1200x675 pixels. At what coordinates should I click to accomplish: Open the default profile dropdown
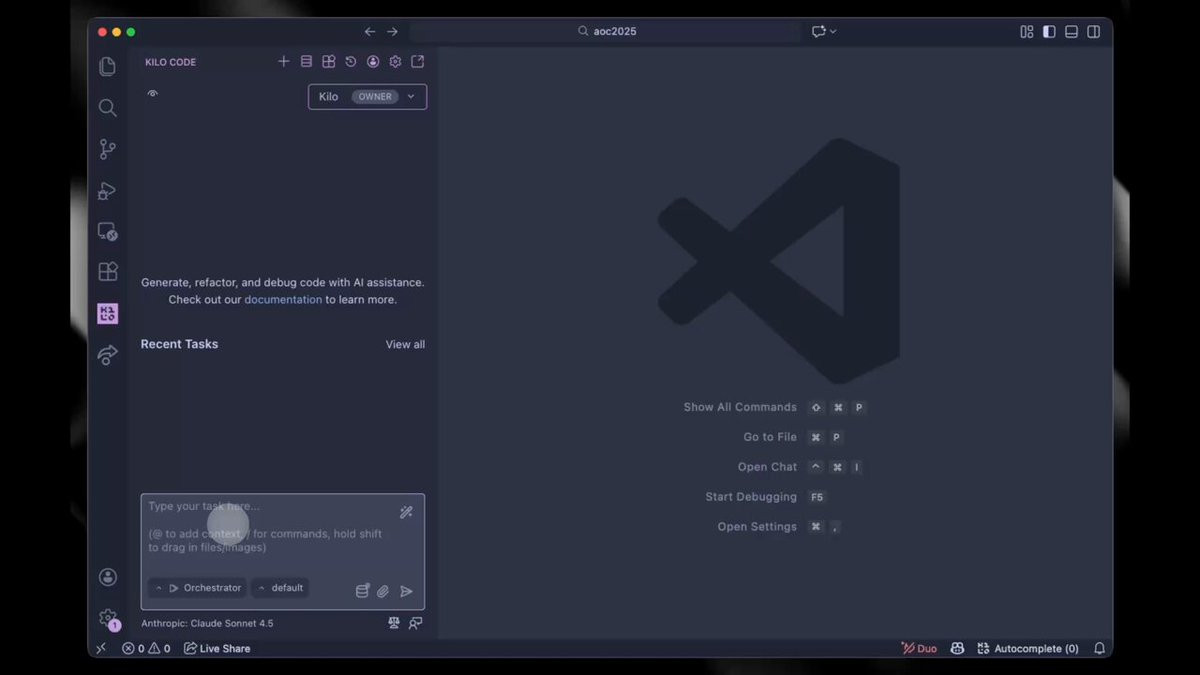tap(280, 588)
